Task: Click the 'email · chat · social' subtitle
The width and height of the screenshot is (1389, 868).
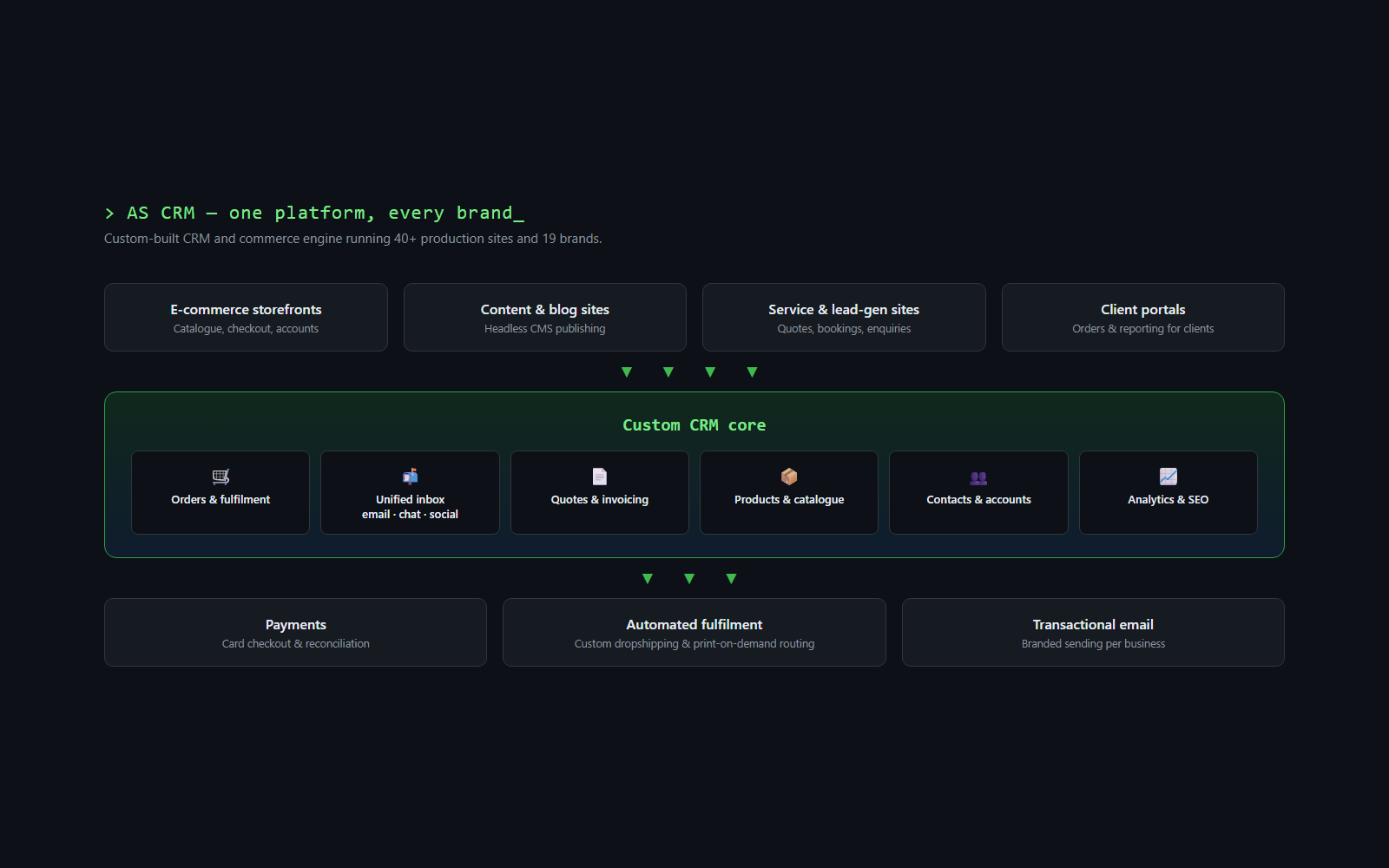Action: (x=411, y=515)
